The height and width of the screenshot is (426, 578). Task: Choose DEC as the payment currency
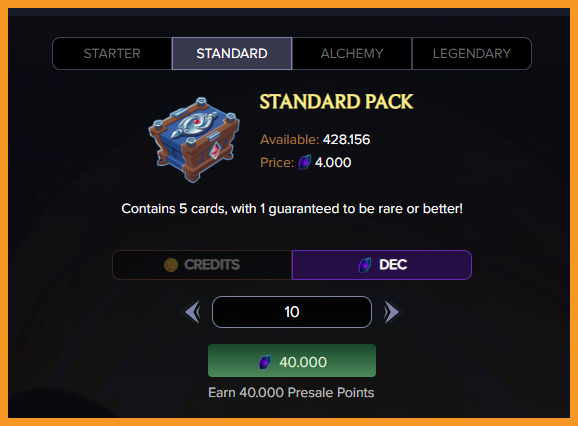pyautogui.click(x=382, y=265)
